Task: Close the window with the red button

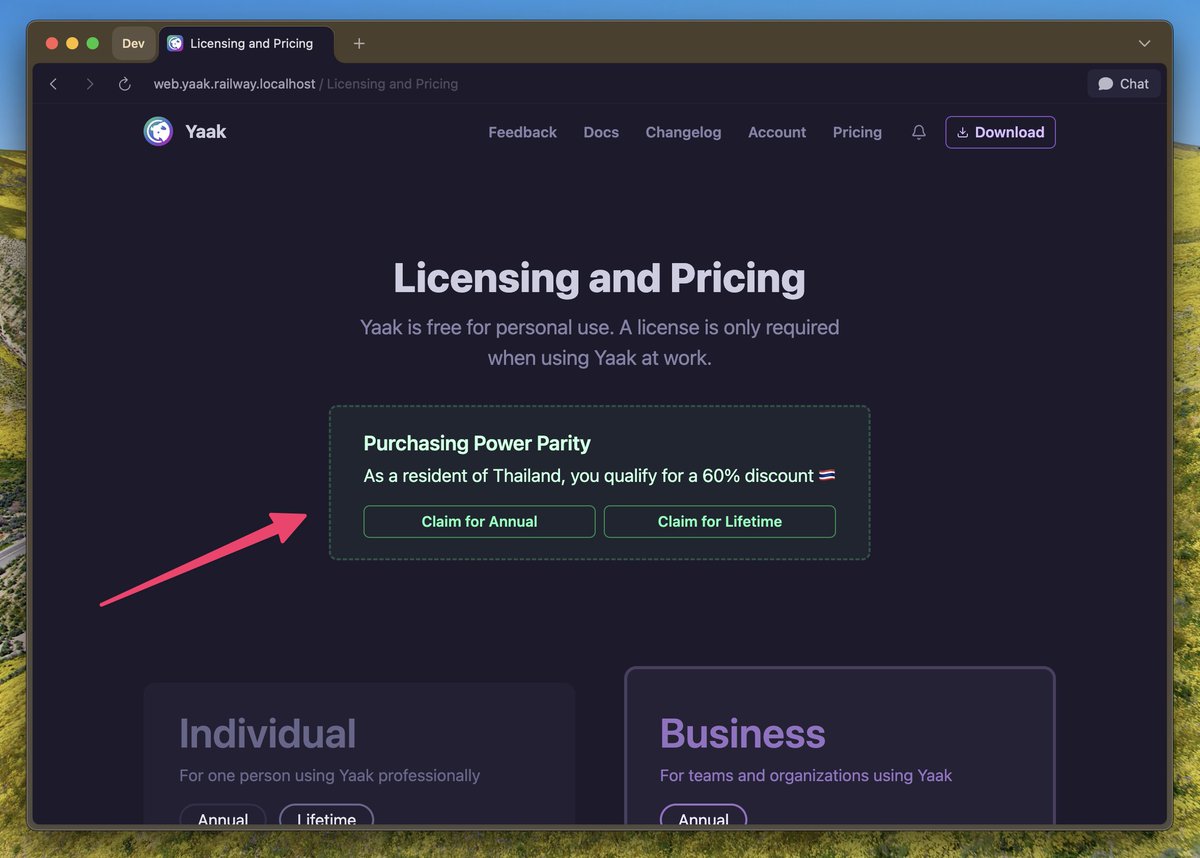Action: point(52,43)
